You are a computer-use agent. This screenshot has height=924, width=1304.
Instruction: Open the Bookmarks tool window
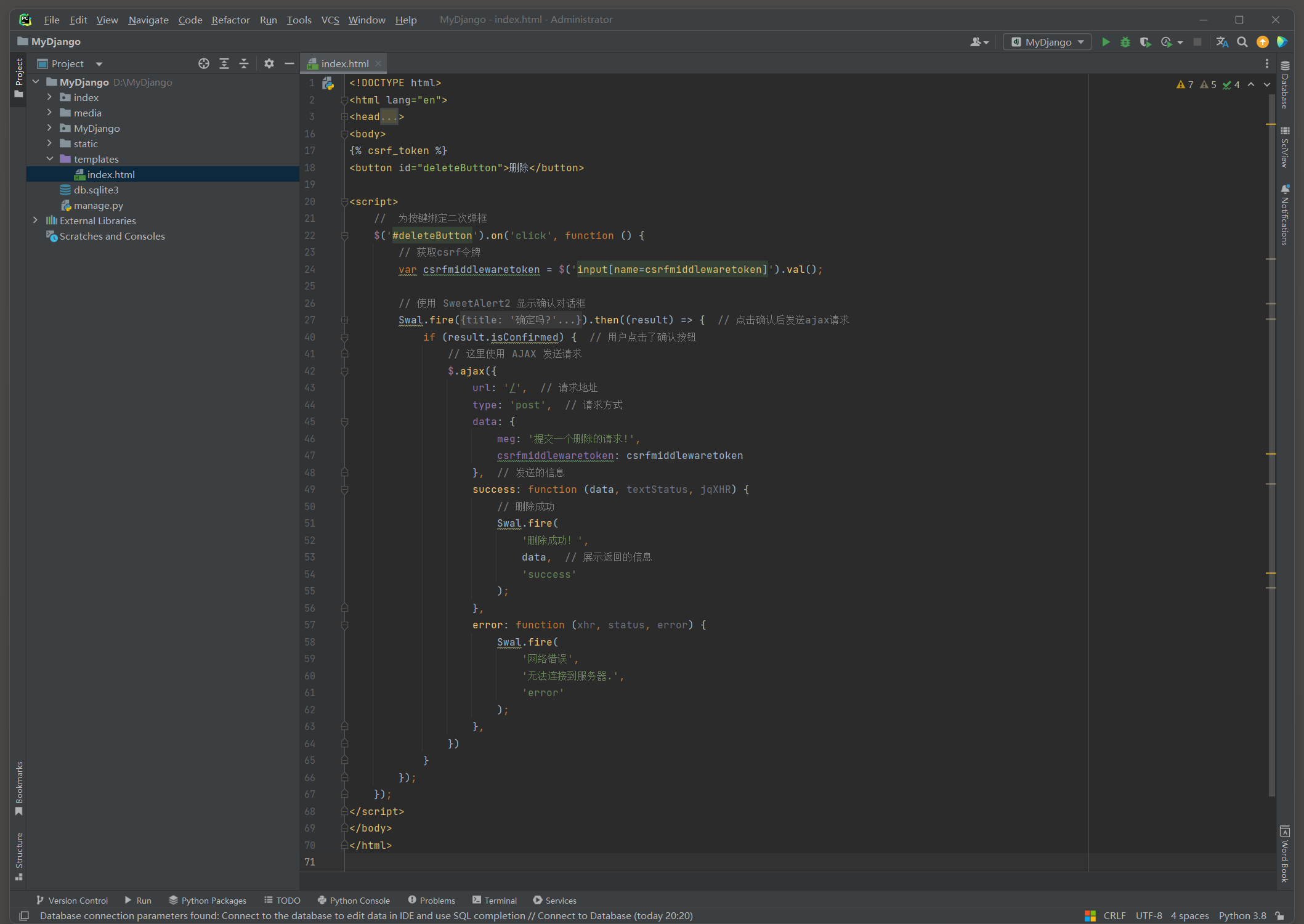pyautogui.click(x=19, y=788)
